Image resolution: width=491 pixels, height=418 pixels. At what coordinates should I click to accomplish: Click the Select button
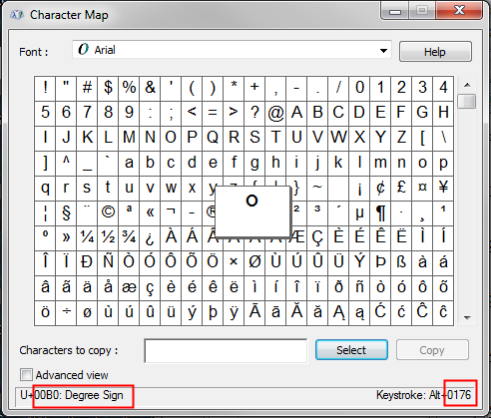(351, 350)
